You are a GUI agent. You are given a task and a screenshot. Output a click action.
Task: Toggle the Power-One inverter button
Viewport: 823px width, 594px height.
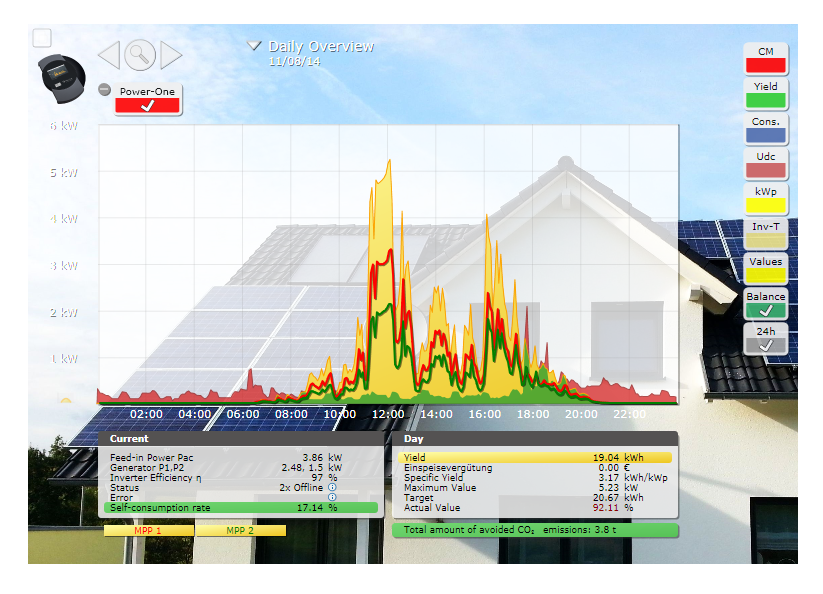[147, 99]
